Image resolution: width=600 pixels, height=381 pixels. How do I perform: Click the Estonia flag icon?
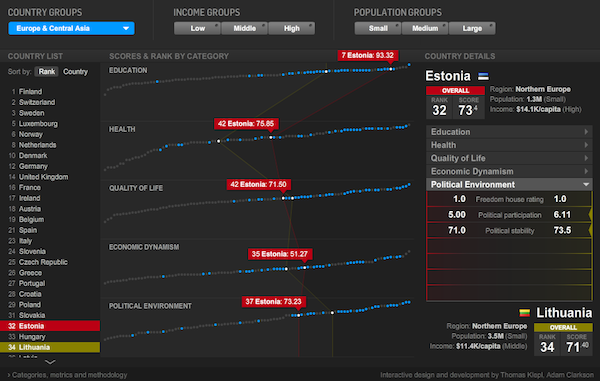[483, 77]
